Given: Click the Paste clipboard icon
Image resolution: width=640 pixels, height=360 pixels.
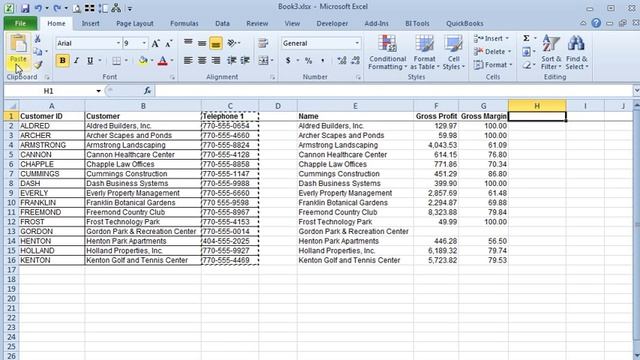Looking at the screenshot, I should point(18,44).
